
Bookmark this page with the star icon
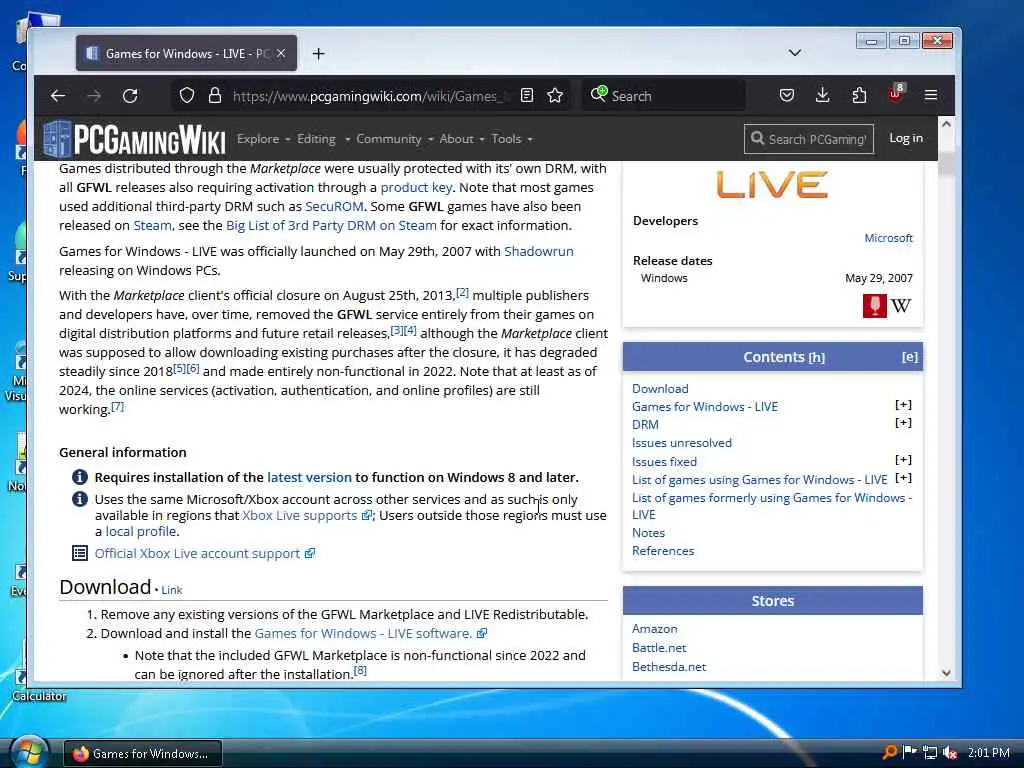pyautogui.click(x=555, y=95)
